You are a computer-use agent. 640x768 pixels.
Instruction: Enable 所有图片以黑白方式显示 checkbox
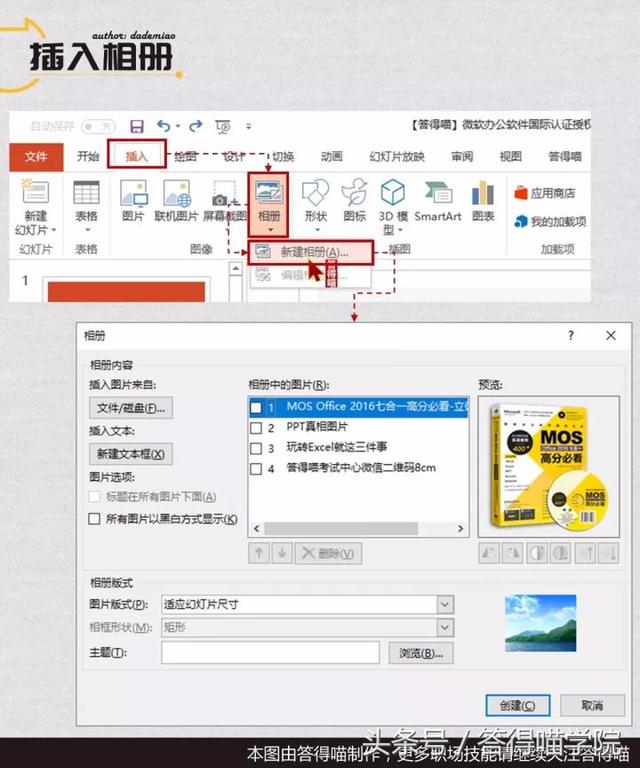click(x=95, y=519)
